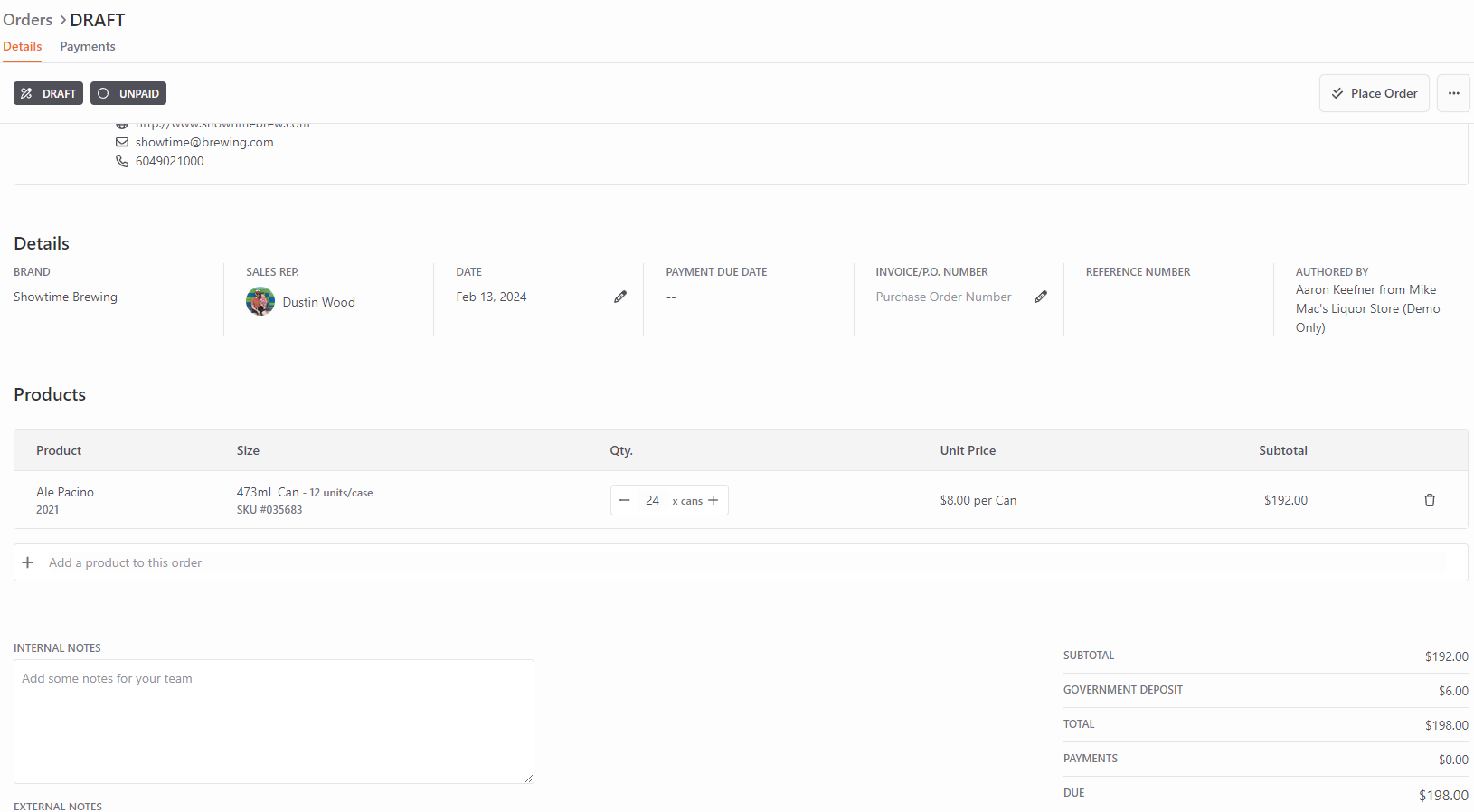The width and height of the screenshot is (1474, 812).
Task: Click the Qty. column header
Action: (x=621, y=450)
